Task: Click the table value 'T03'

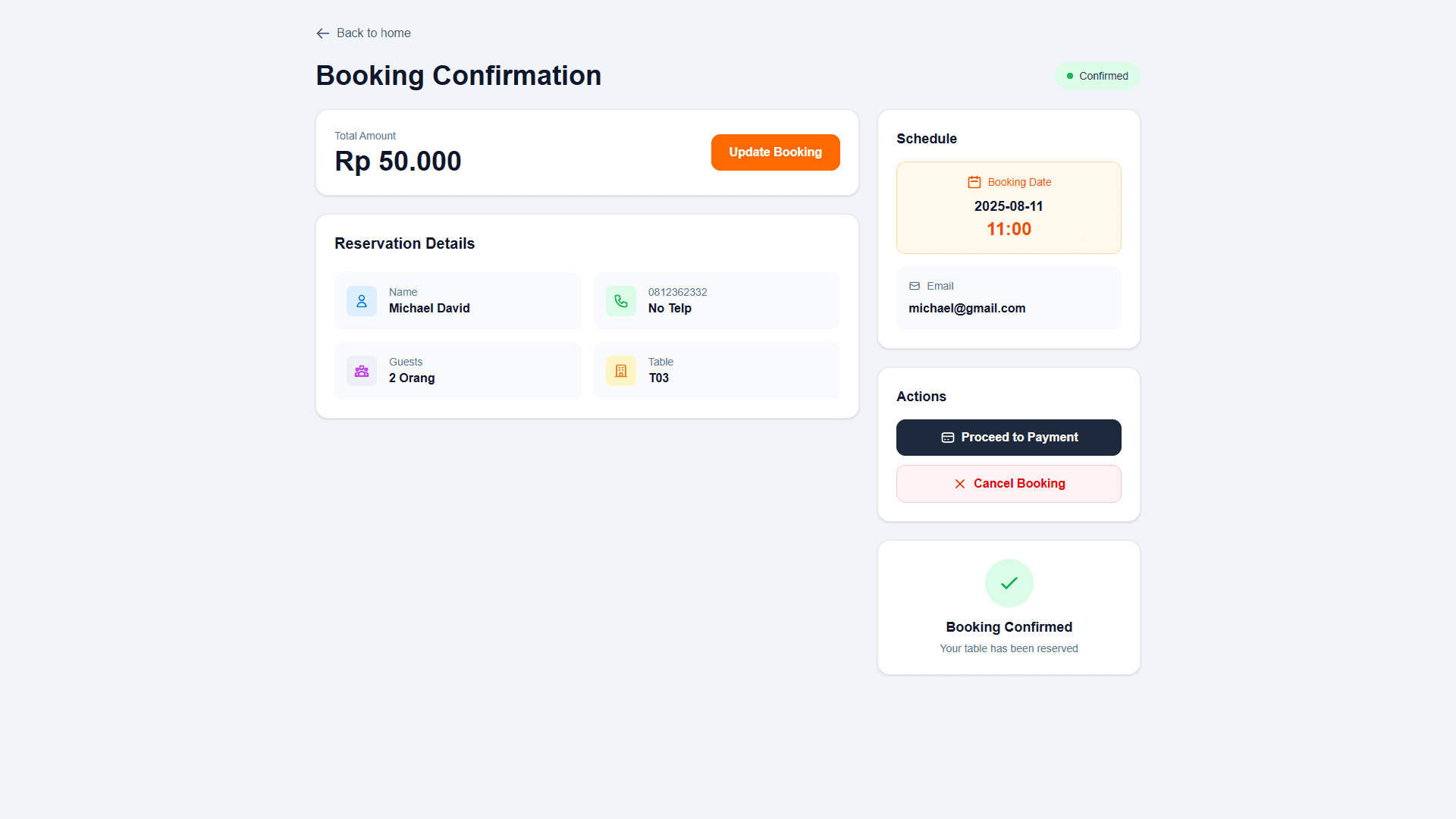Action: point(658,378)
